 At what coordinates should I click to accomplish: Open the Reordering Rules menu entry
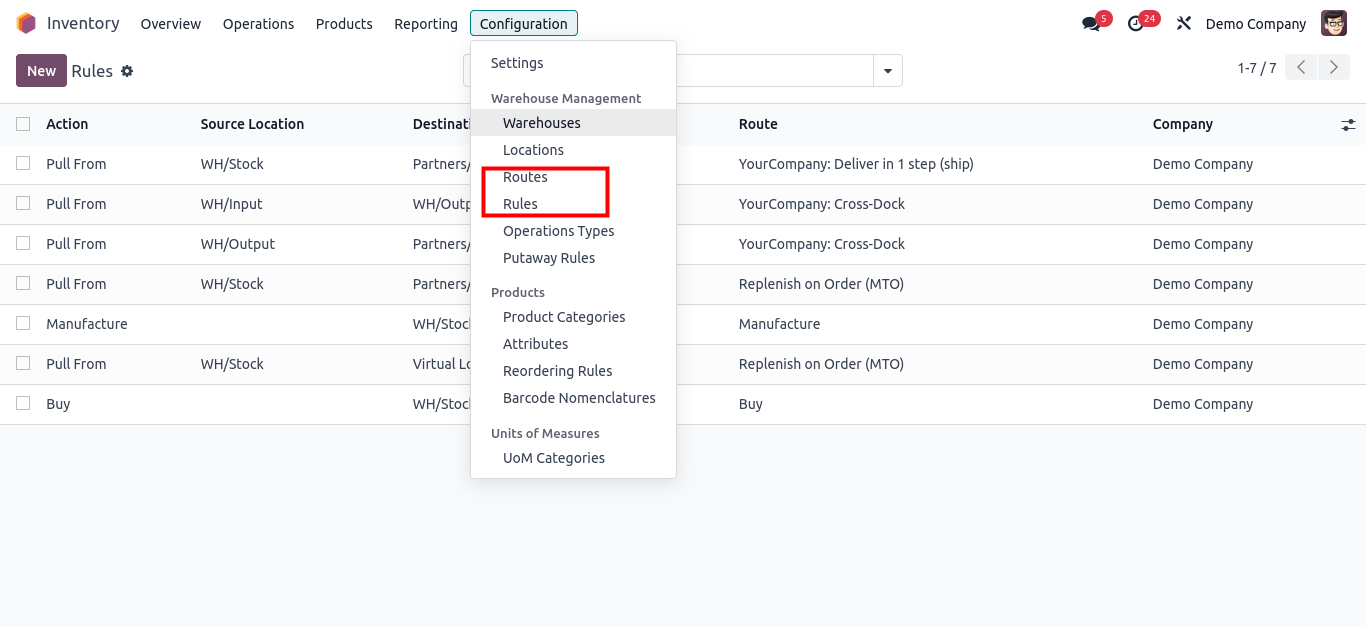557,371
